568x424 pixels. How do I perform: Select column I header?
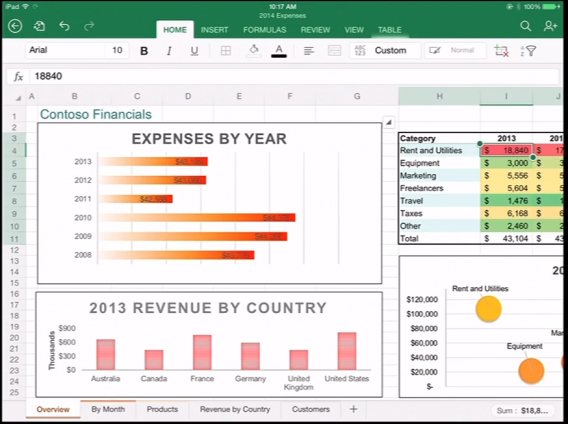click(x=506, y=96)
